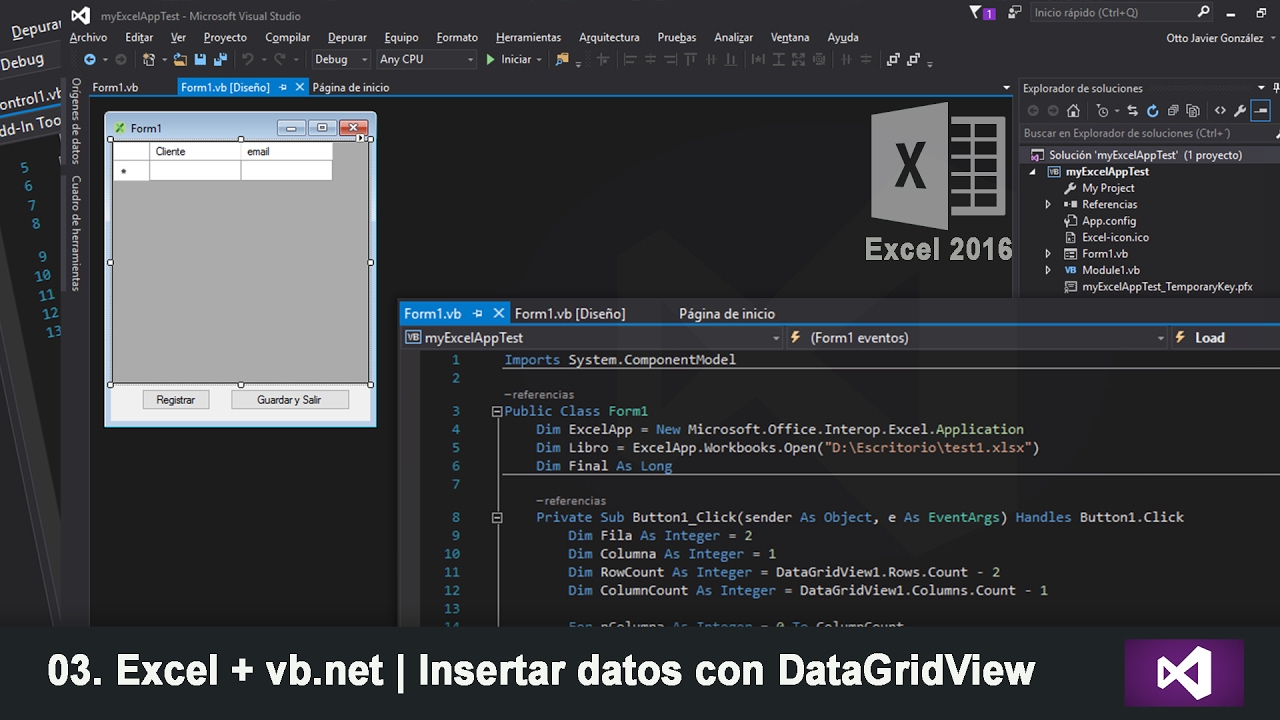Click the Find in Files icon after Iniciar
Screen dimensions: 1280x720
pos(562,60)
